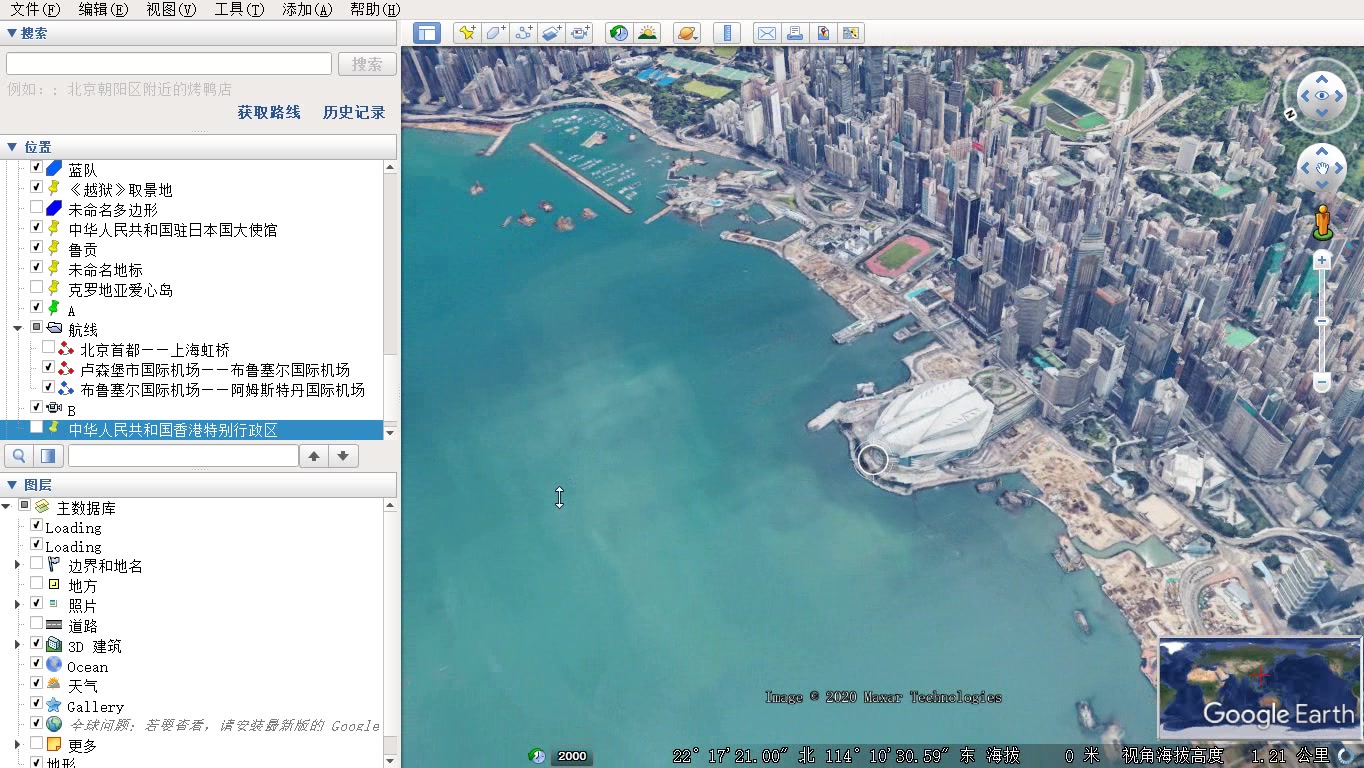Open the ruler measurement tool

(x=727, y=33)
